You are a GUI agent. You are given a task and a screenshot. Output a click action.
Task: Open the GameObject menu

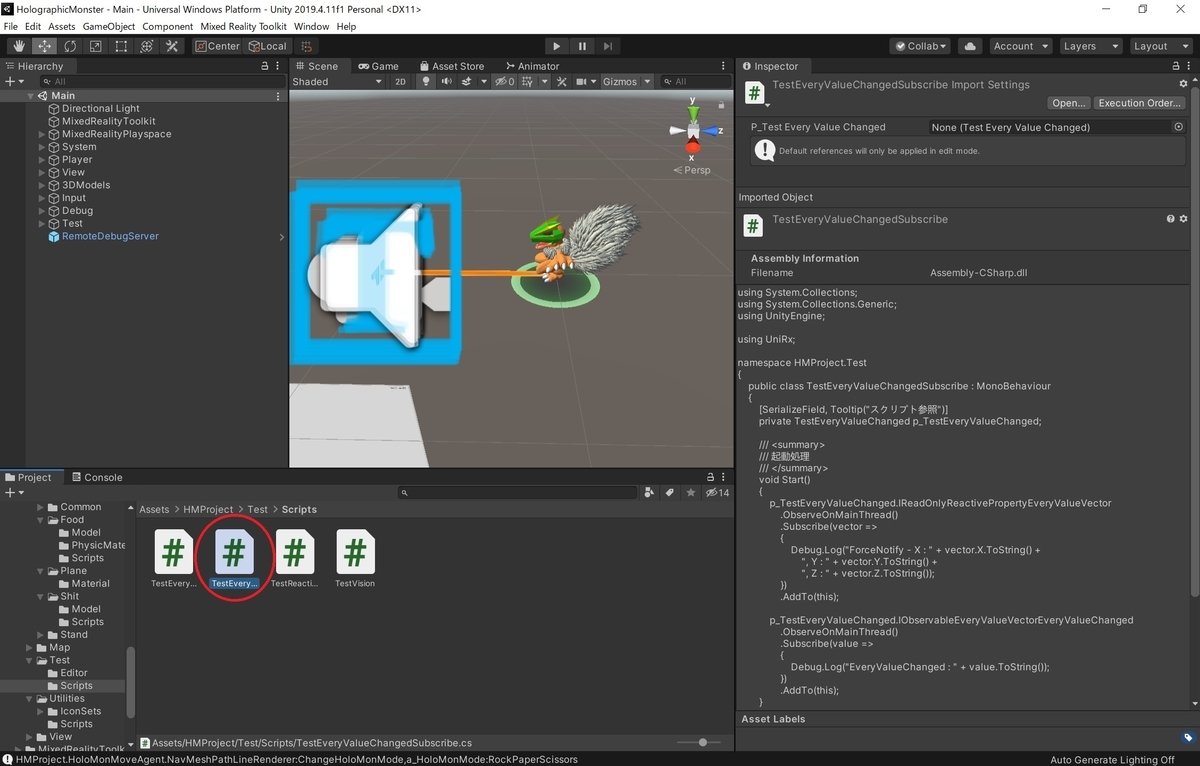(109, 26)
